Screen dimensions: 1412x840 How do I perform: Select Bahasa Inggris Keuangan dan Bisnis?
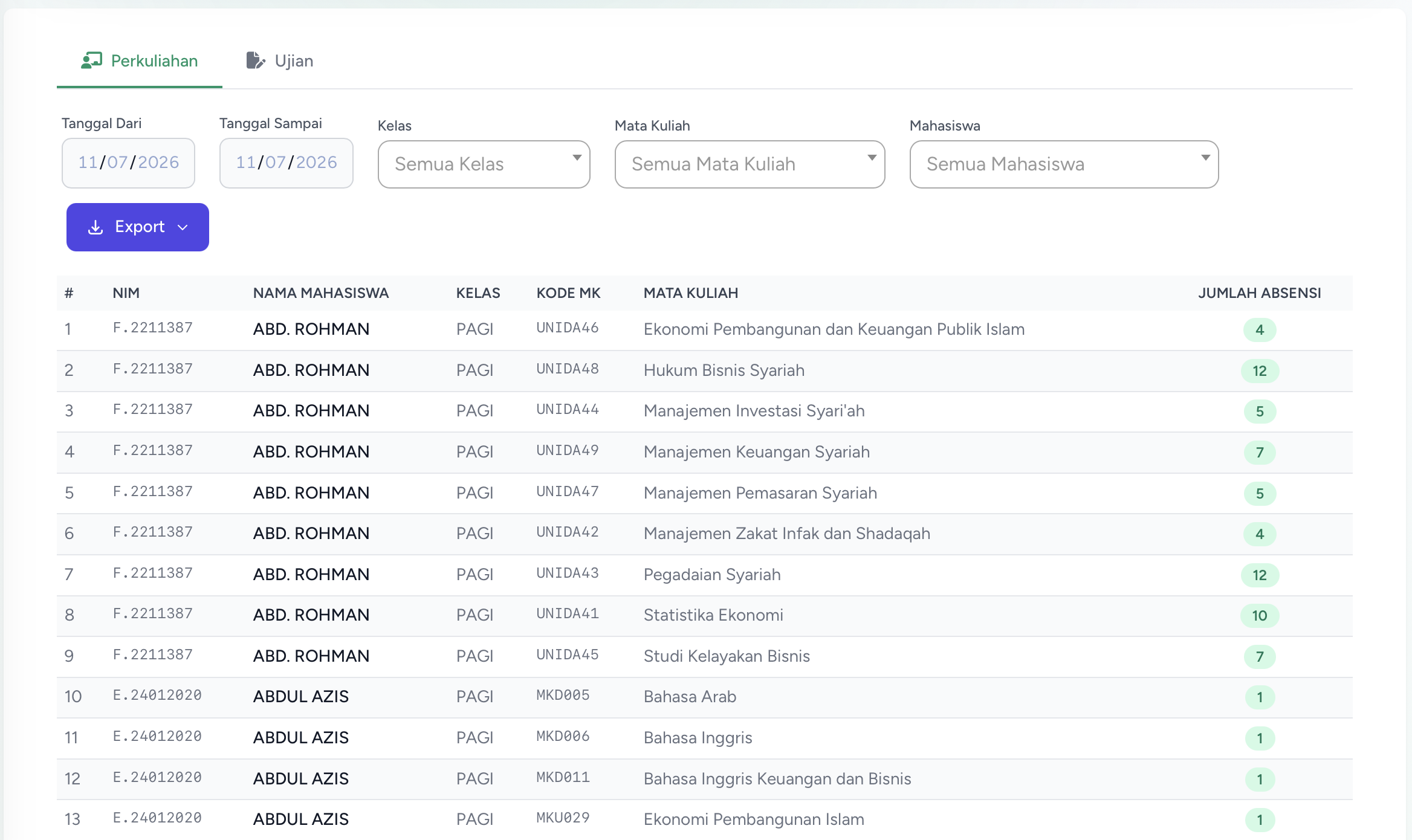coord(777,779)
